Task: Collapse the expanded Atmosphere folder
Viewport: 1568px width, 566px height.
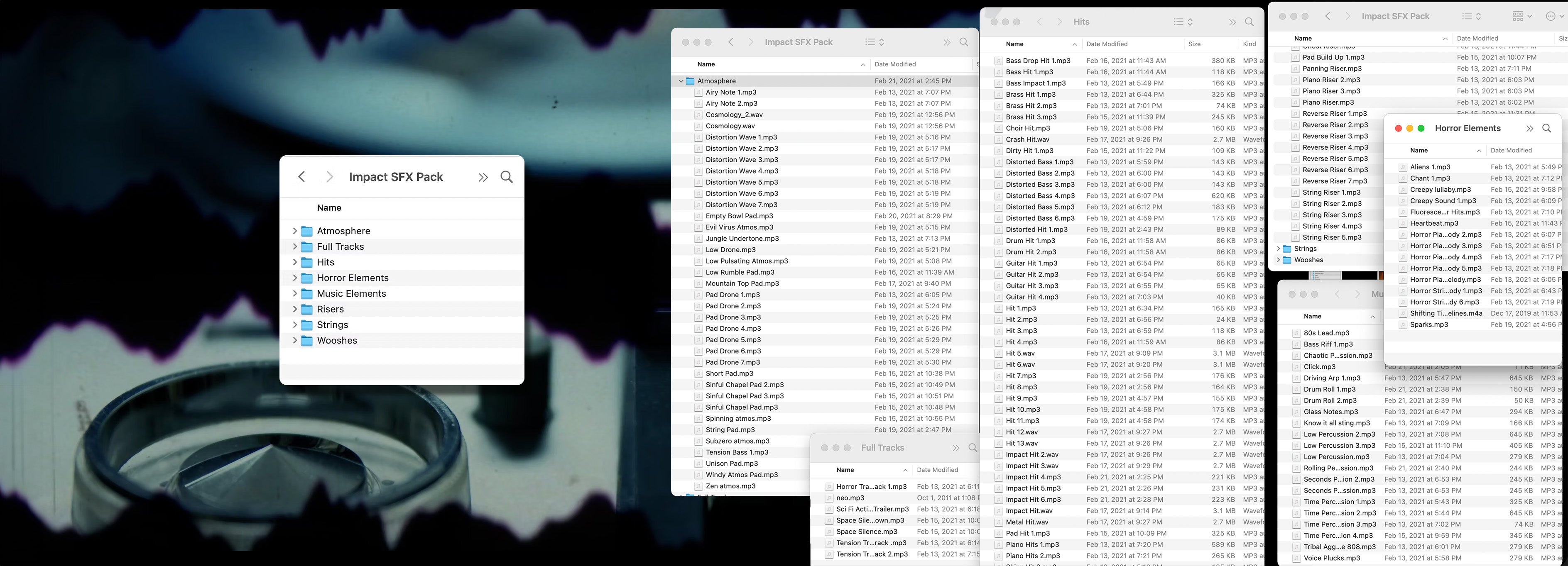Action: pos(681,81)
